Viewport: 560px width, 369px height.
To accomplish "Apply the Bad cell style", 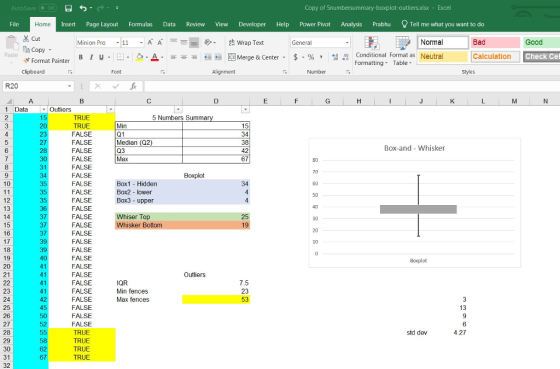I will click(x=495, y=42).
